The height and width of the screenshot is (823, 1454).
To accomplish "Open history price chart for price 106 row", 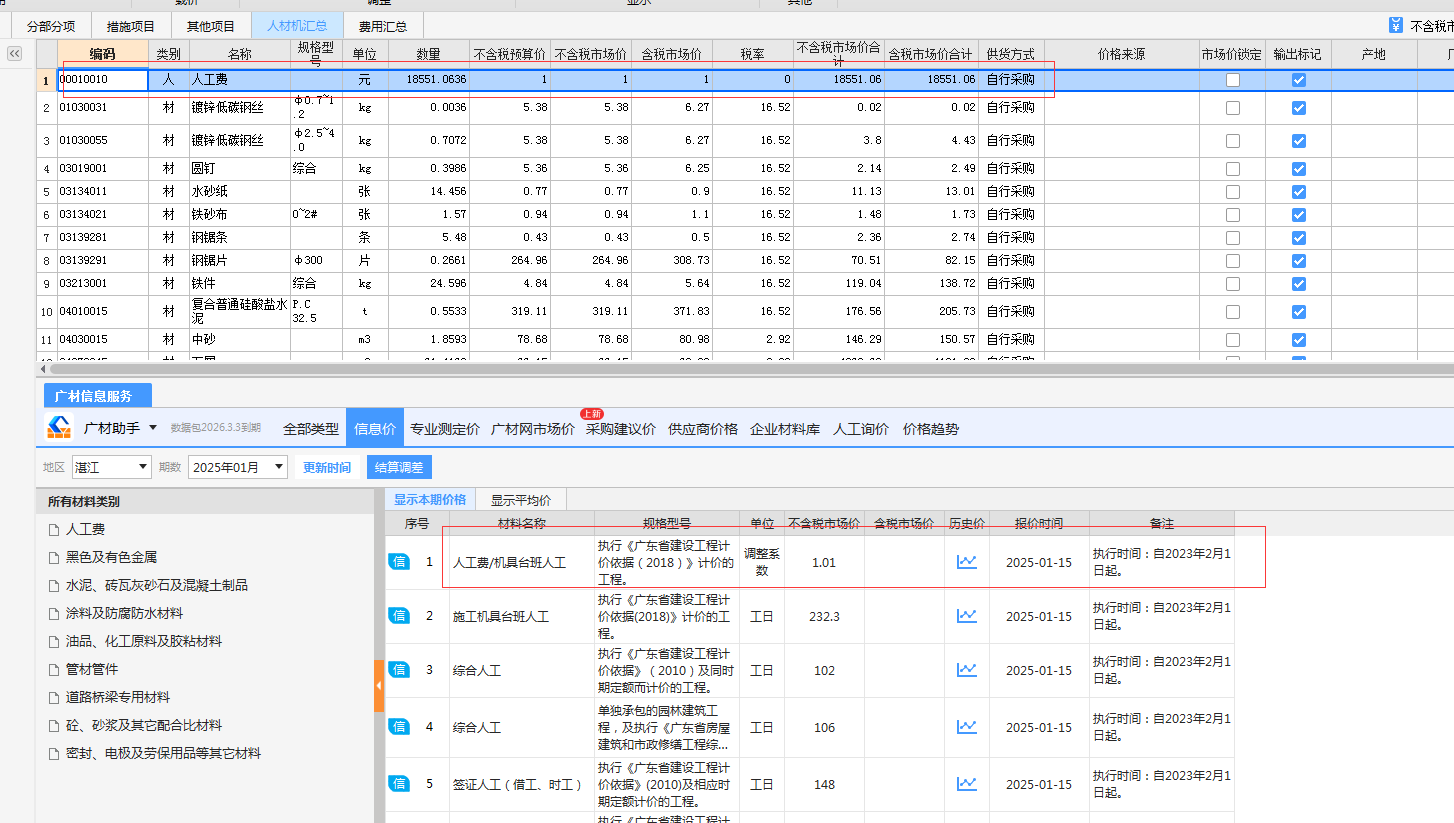I will [966, 727].
